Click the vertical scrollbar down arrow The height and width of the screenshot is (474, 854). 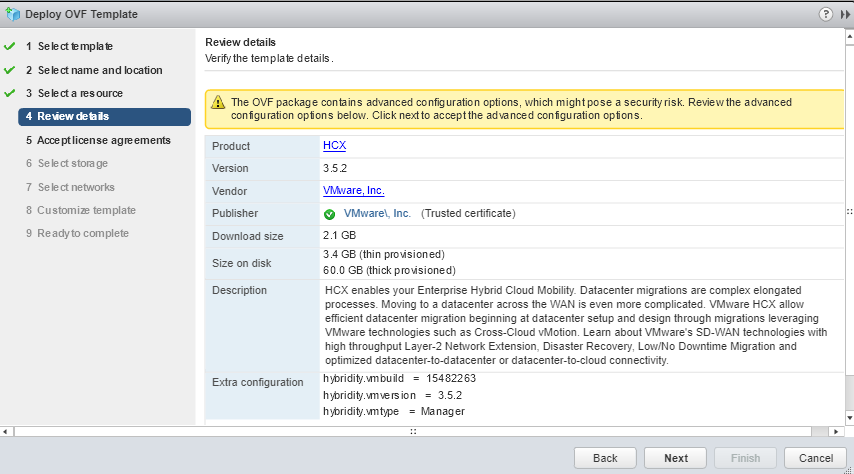pyautogui.click(x=849, y=418)
